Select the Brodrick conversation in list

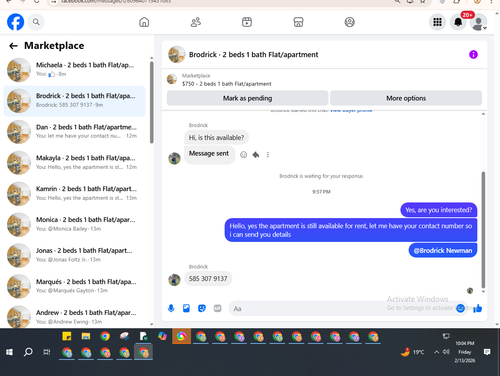tap(74, 101)
